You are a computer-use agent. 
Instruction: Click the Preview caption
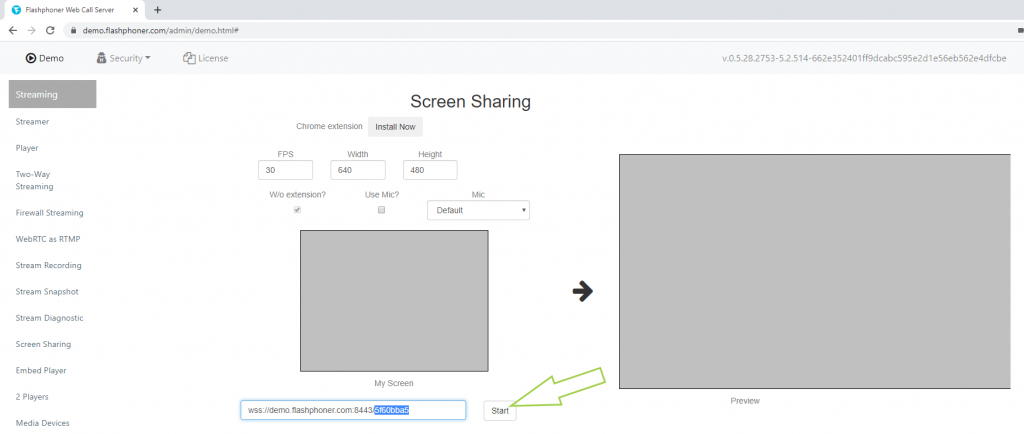click(745, 401)
